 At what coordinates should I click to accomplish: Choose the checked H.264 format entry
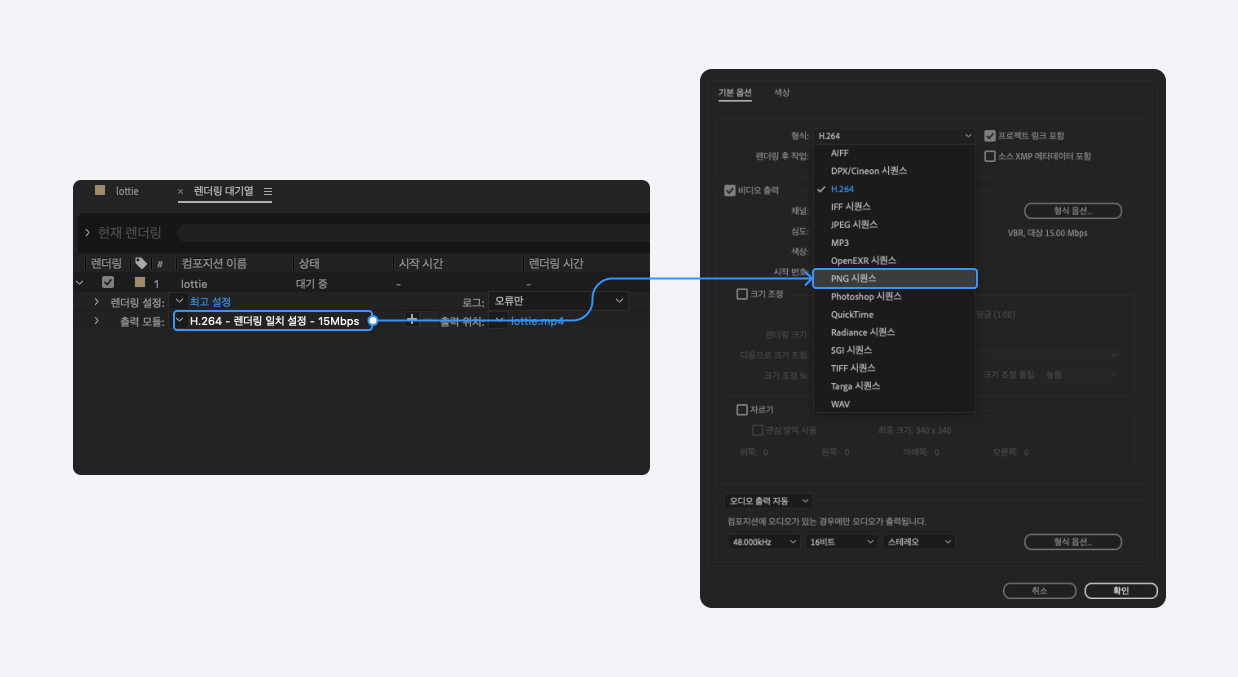pyautogui.click(x=894, y=189)
